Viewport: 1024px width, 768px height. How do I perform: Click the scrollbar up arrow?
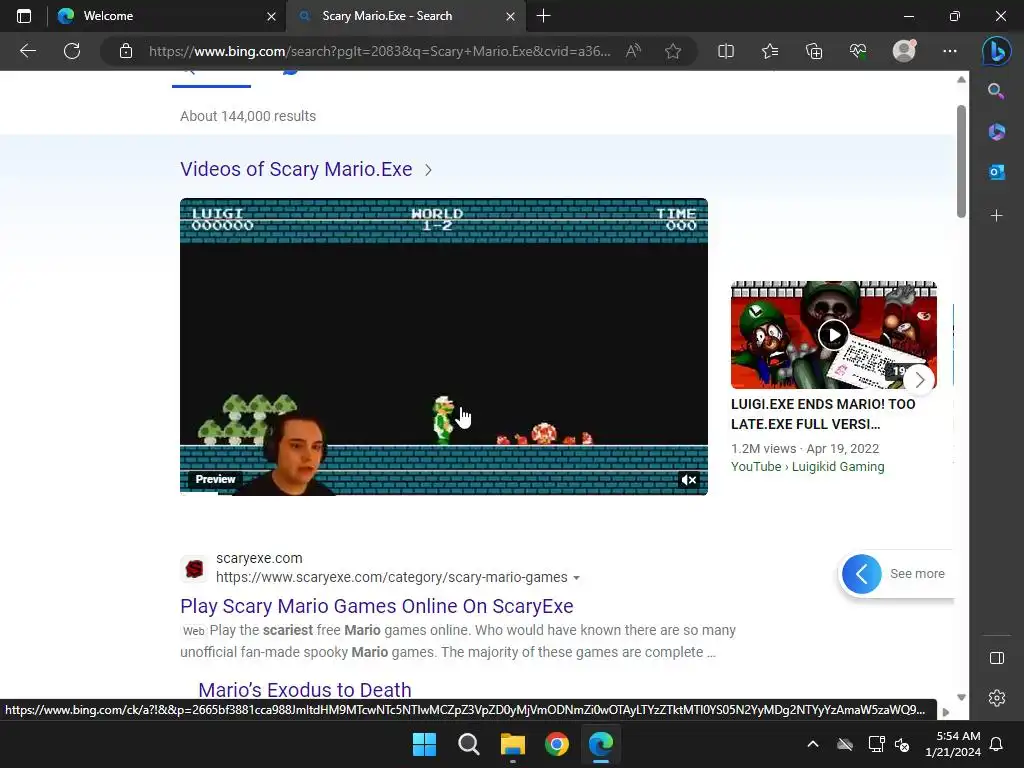(961, 80)
